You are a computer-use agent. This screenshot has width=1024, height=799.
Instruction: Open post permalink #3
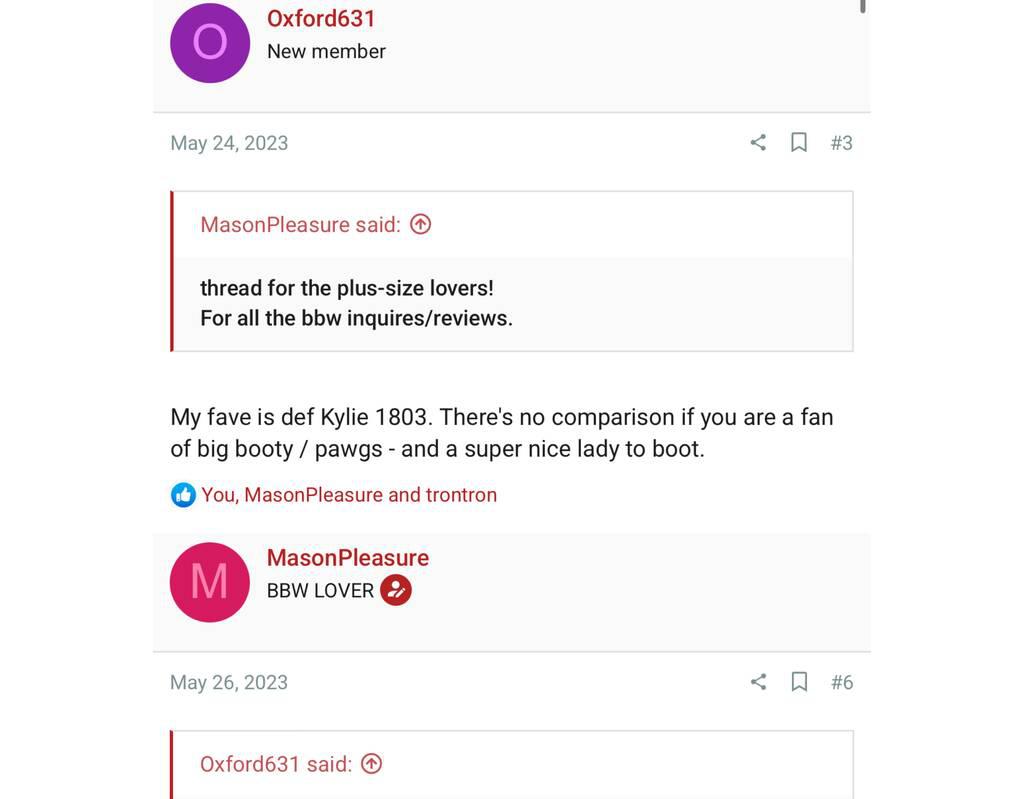(x=842, y=143)
